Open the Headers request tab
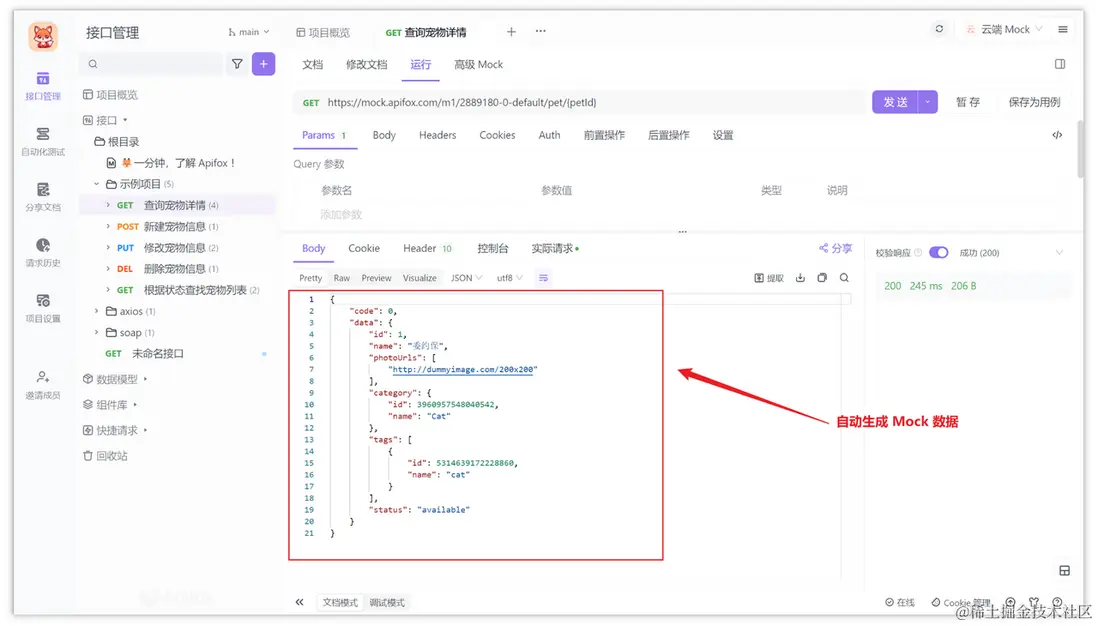 coord(438,135)
